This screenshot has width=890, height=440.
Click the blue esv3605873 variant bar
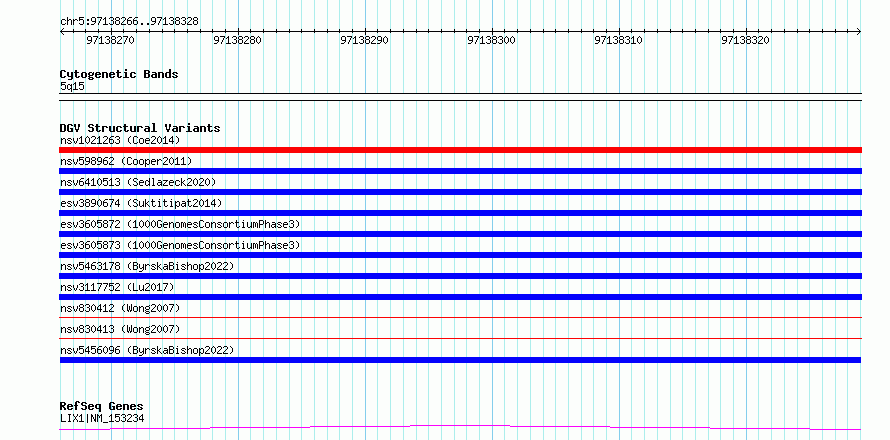pos(460,255)
